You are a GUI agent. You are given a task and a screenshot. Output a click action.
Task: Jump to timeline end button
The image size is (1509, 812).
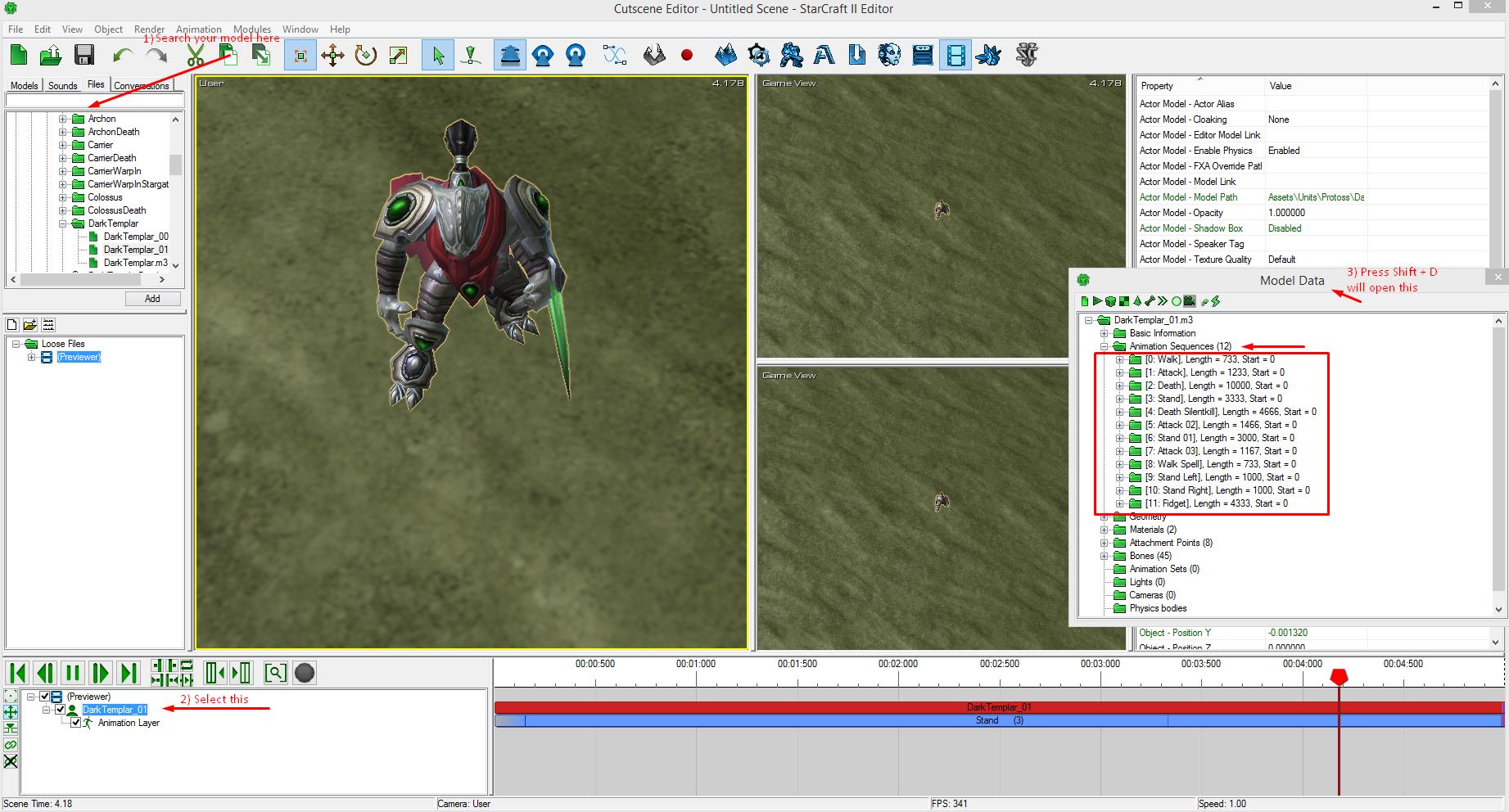coord(129,673)
